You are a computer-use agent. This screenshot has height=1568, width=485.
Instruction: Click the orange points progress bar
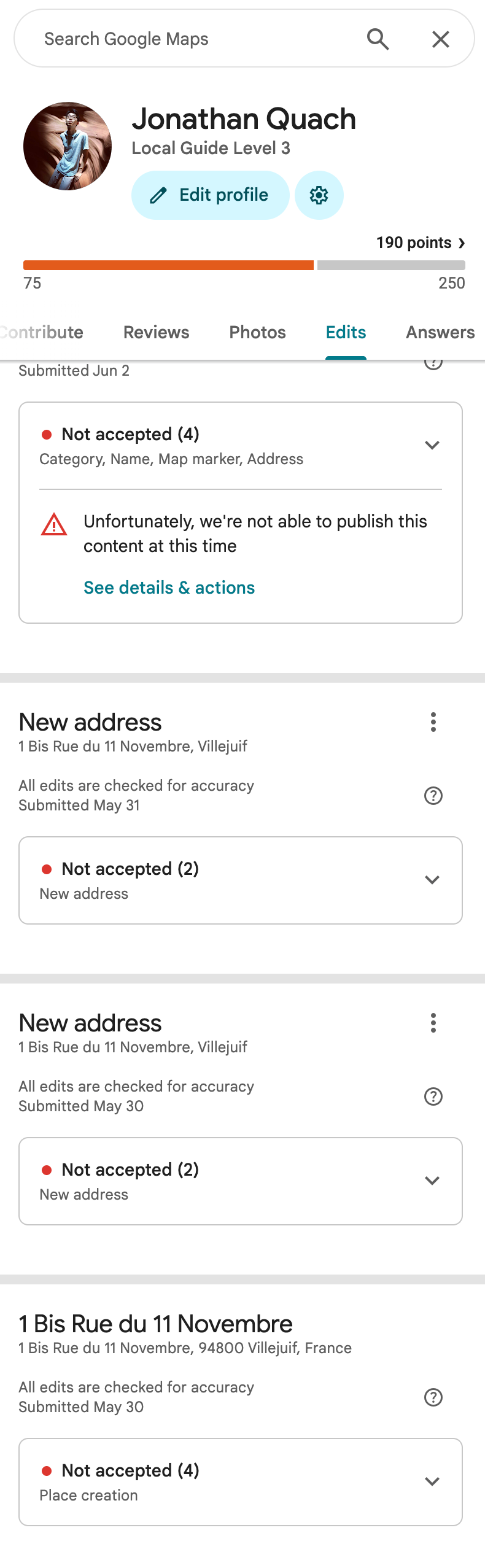coord(168,265)
